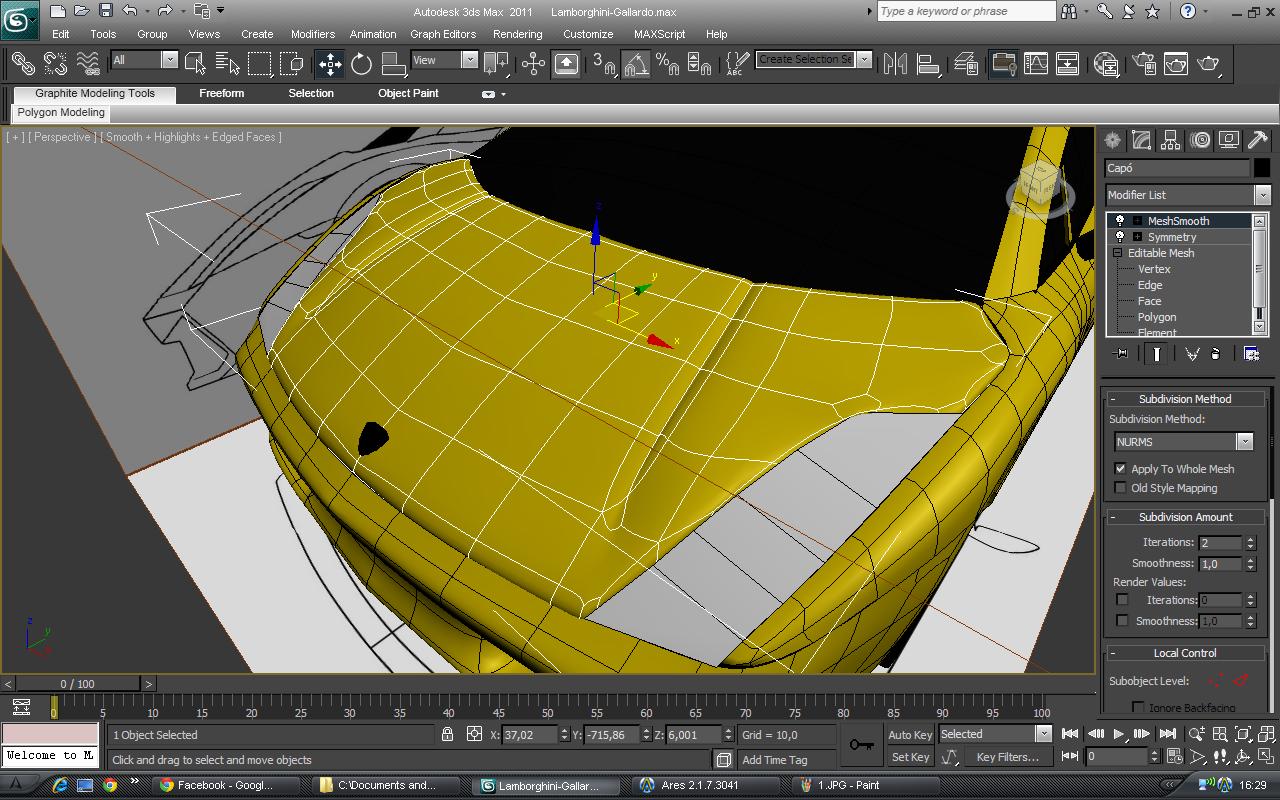Enable Old Style Mapping checkbox
1280x800 pixels.
point(1121,488)
